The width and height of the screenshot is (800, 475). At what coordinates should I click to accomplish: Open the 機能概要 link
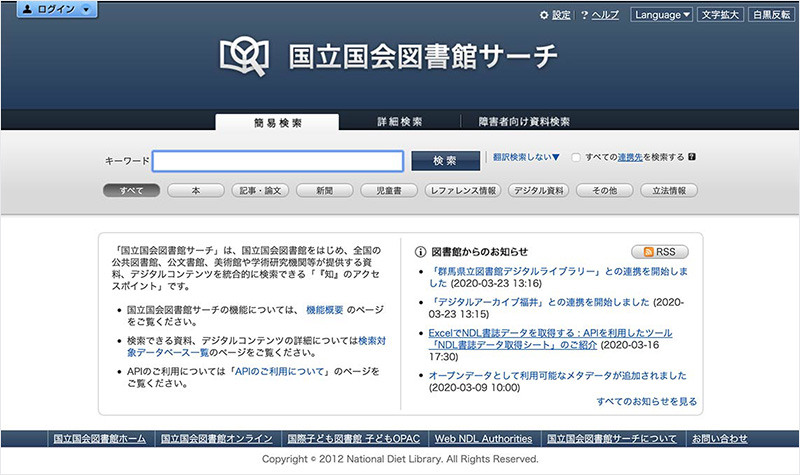(x=324, y=310)
